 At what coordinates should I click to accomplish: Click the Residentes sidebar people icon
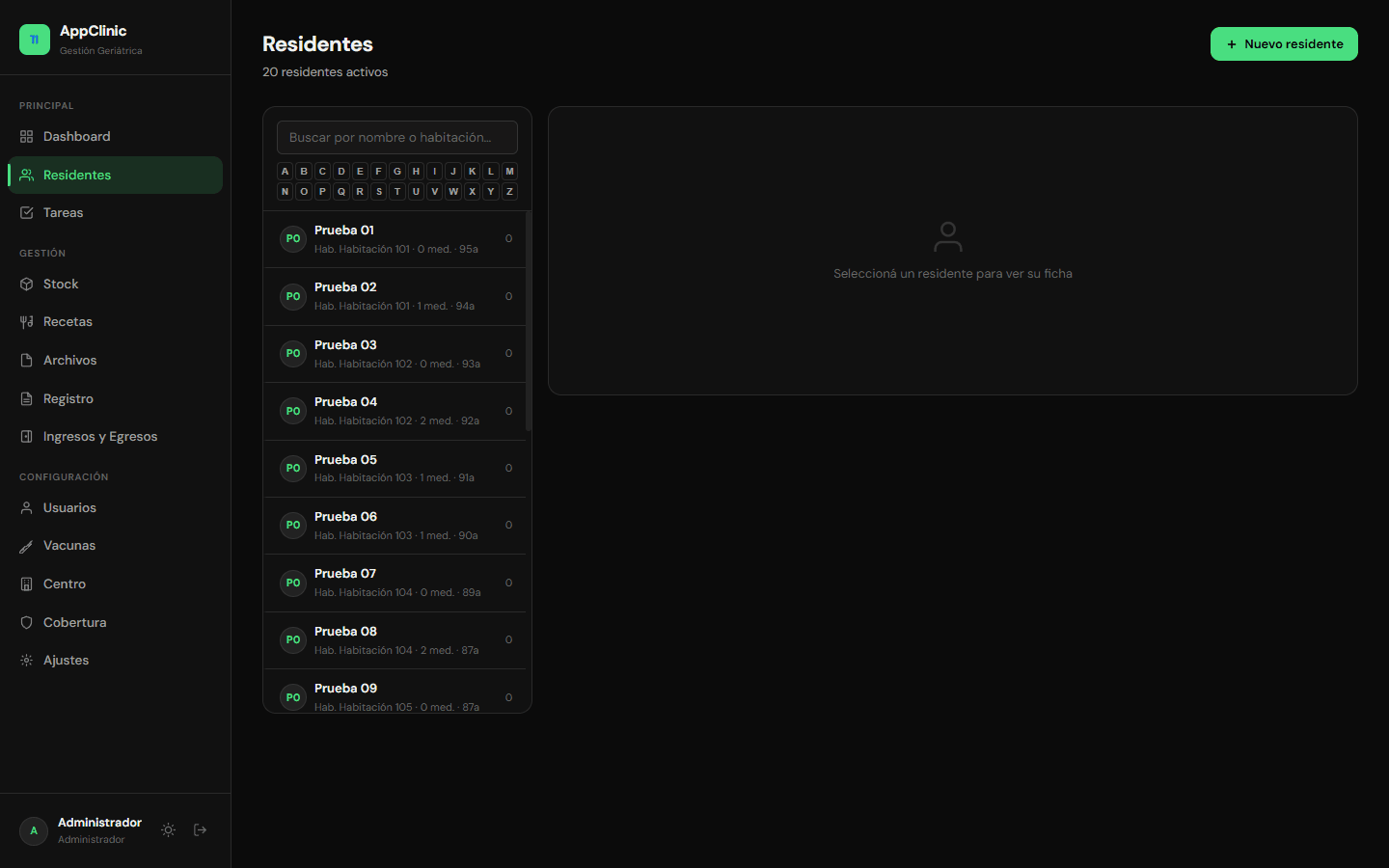(x=27, y=176)
